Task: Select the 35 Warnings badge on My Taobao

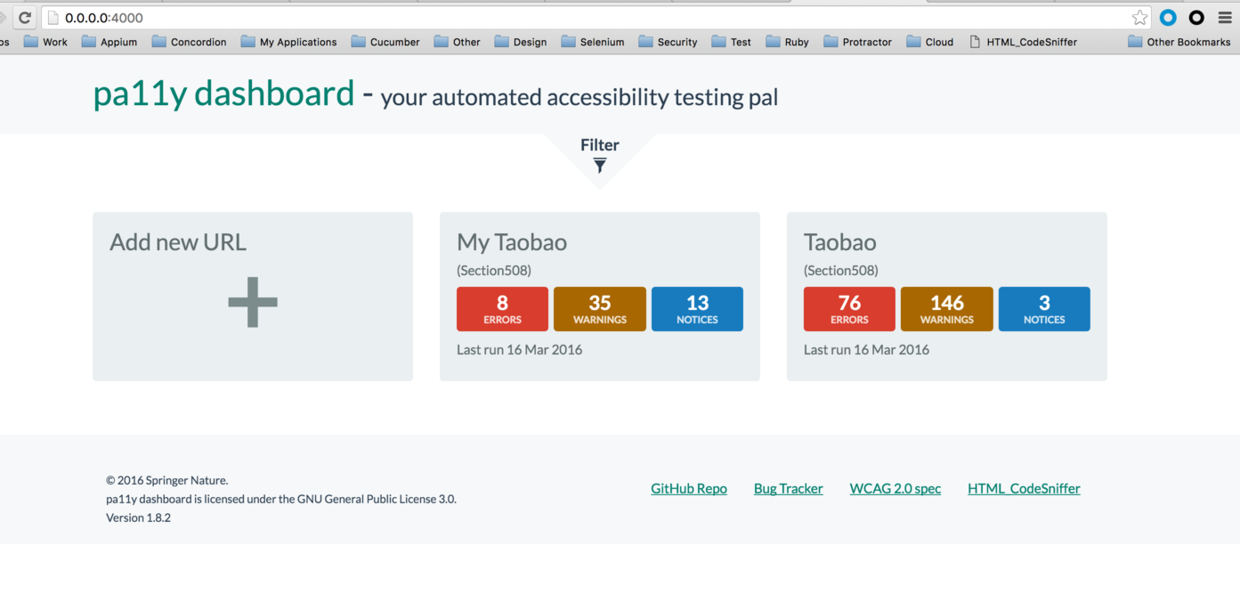Action: [599, 309]
